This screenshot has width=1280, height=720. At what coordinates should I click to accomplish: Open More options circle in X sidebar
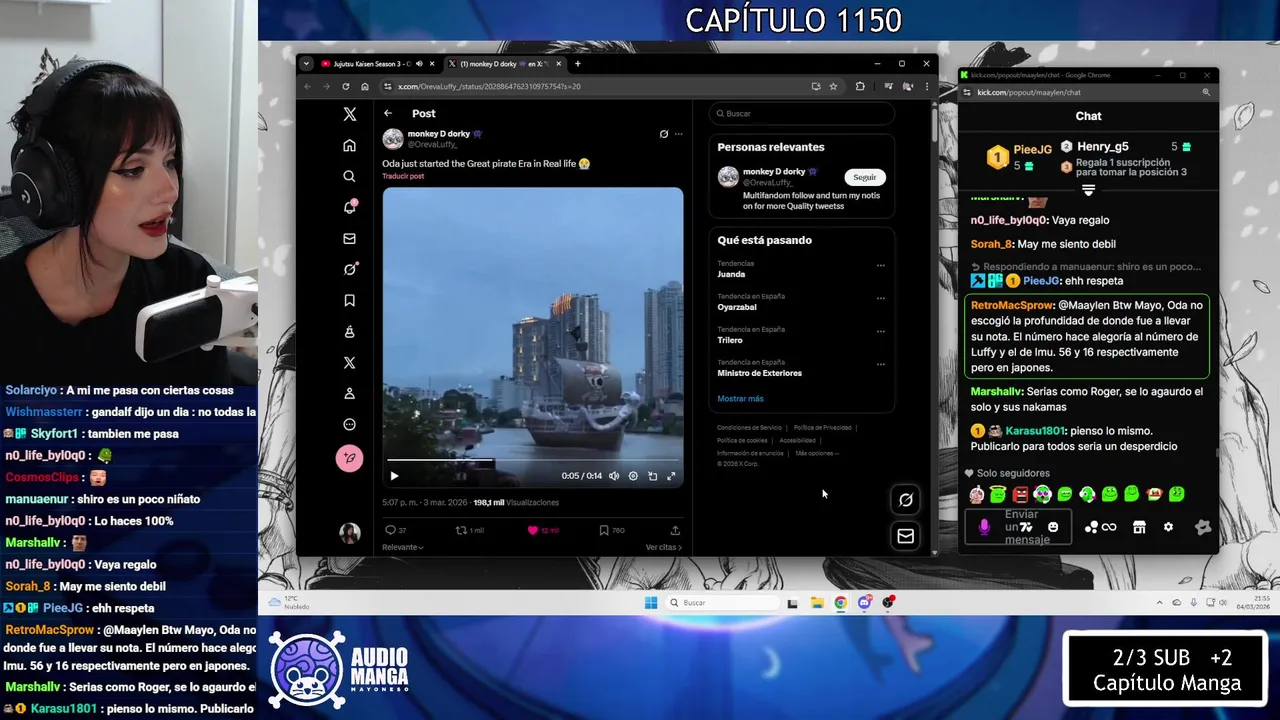pos(349,424)
